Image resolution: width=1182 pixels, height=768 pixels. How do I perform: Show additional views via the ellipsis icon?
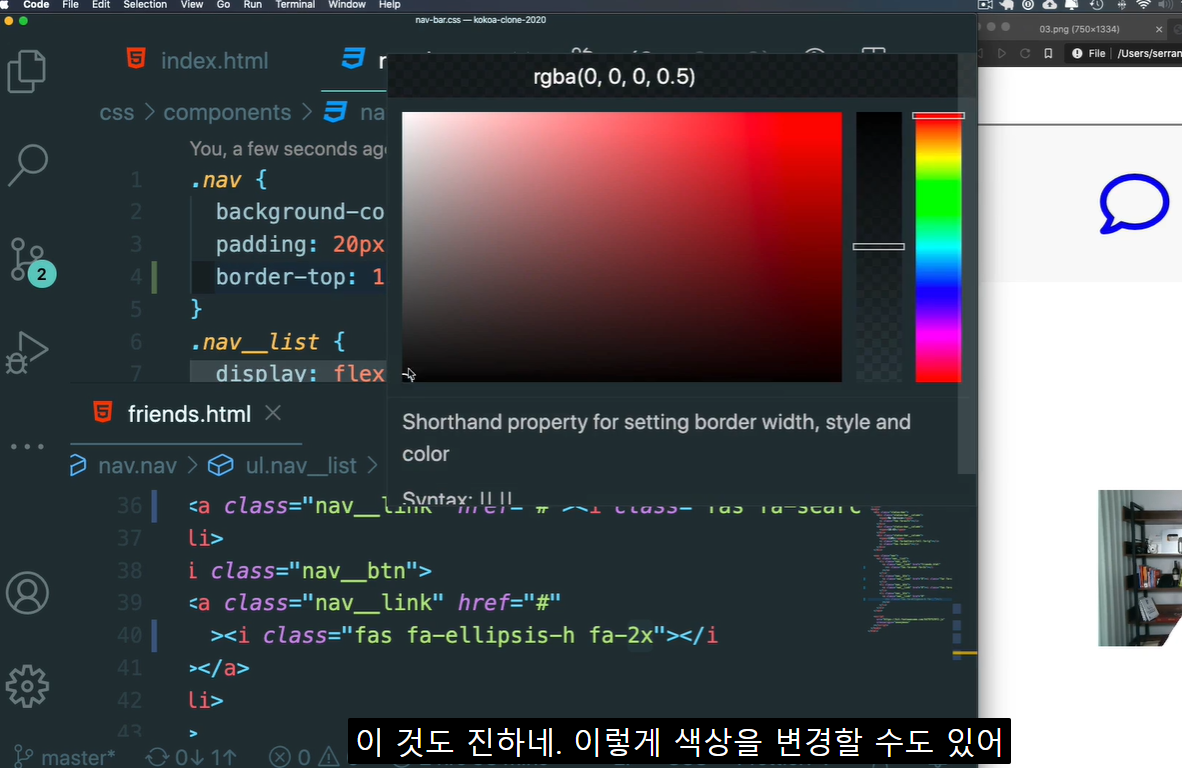pyautogui.click(x=27, y=446)
